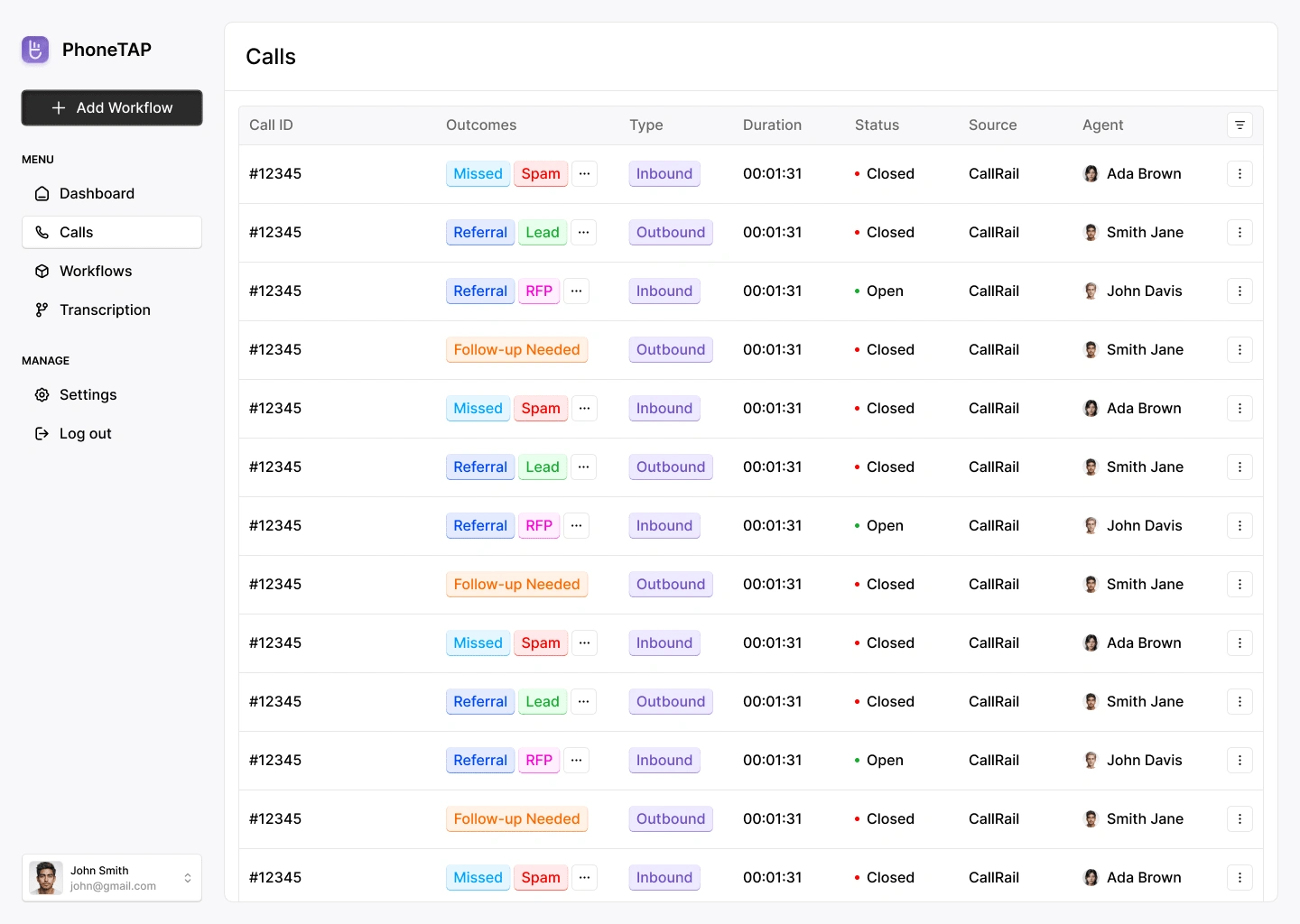
Task: Select the first Missed outcome tag
Action: coord(478,174)
